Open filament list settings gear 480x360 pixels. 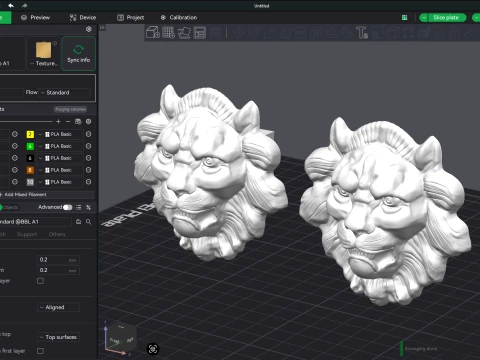click(x=89, y=122)
